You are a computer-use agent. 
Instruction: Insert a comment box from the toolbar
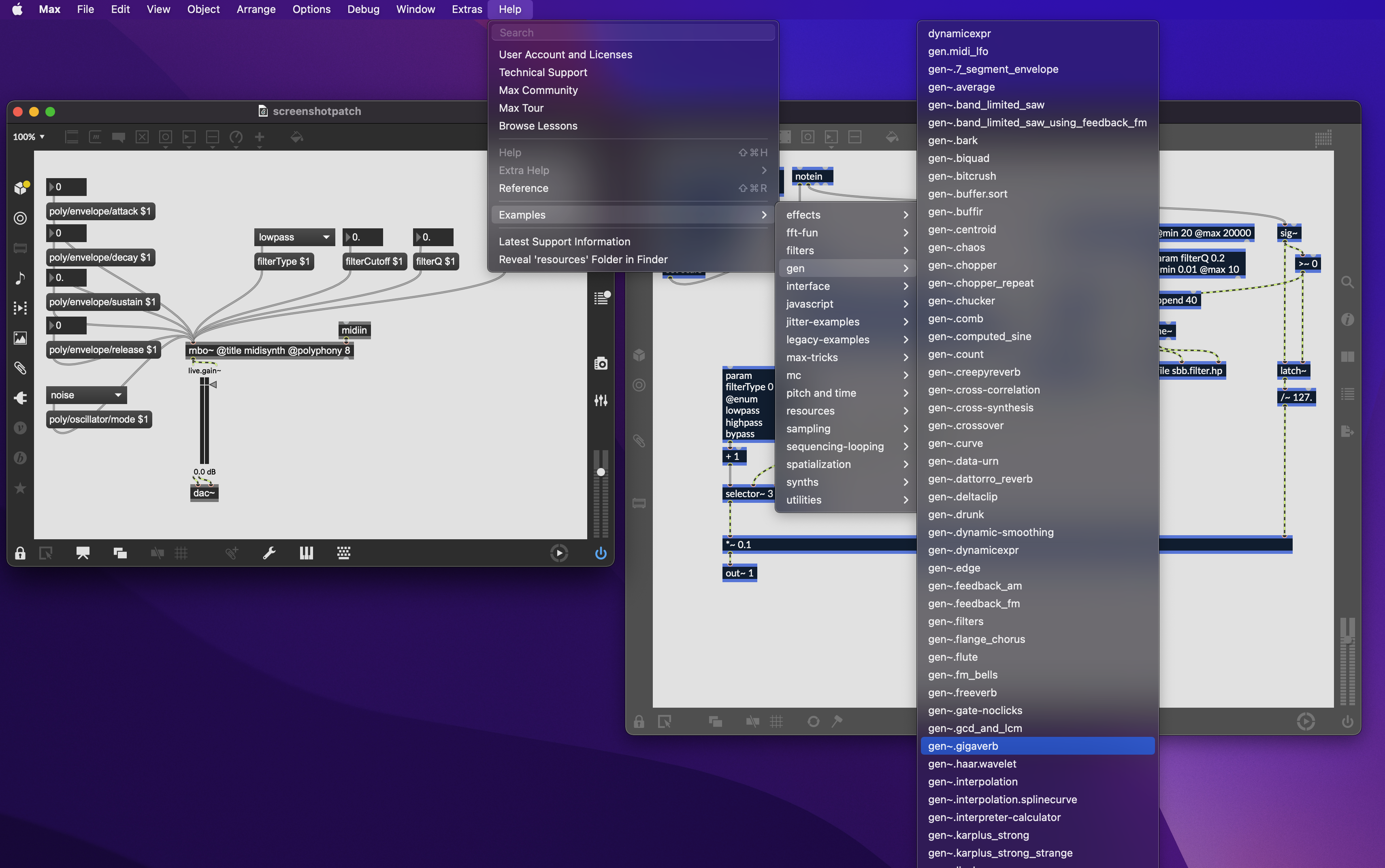pyautogui.click(x=118, y=137)
